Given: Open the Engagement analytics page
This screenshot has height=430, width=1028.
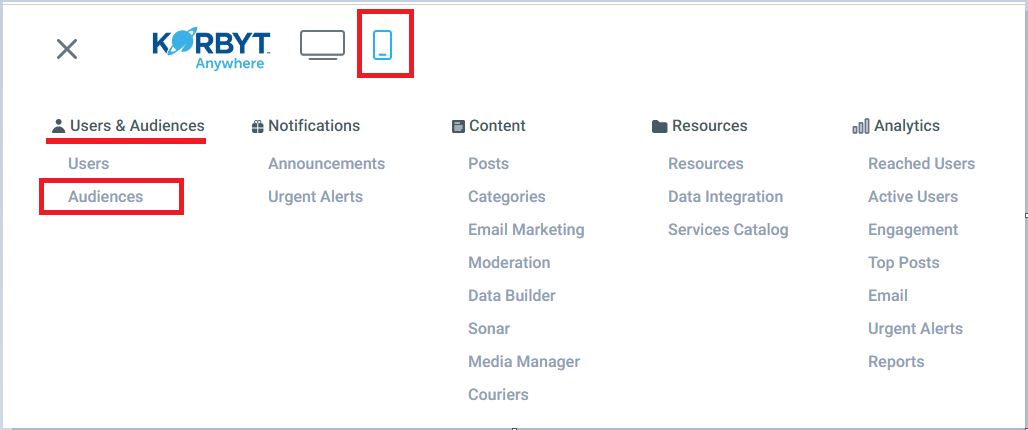Looking at the screenshot, I should 913,230.
